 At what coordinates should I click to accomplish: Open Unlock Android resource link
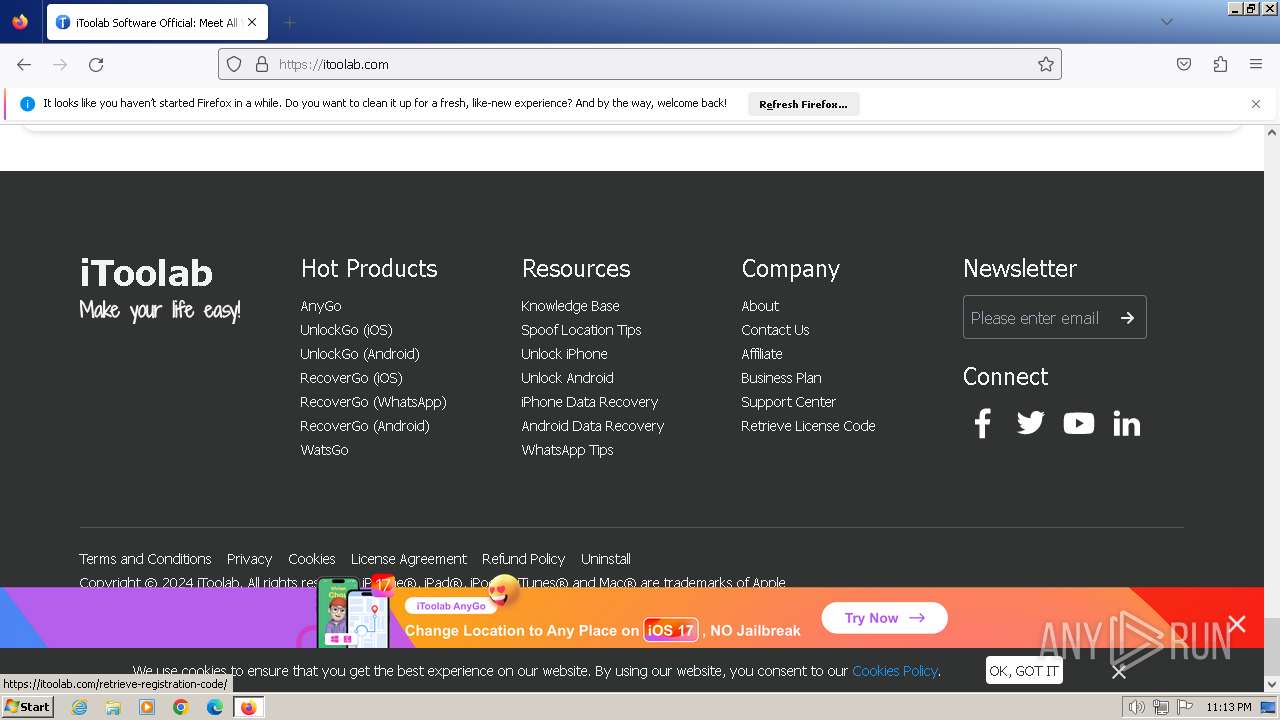click(x=567, y=378)
